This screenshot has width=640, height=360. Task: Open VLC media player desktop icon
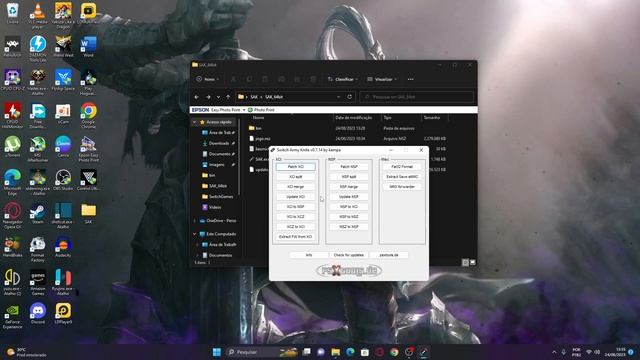click(38, 15)
